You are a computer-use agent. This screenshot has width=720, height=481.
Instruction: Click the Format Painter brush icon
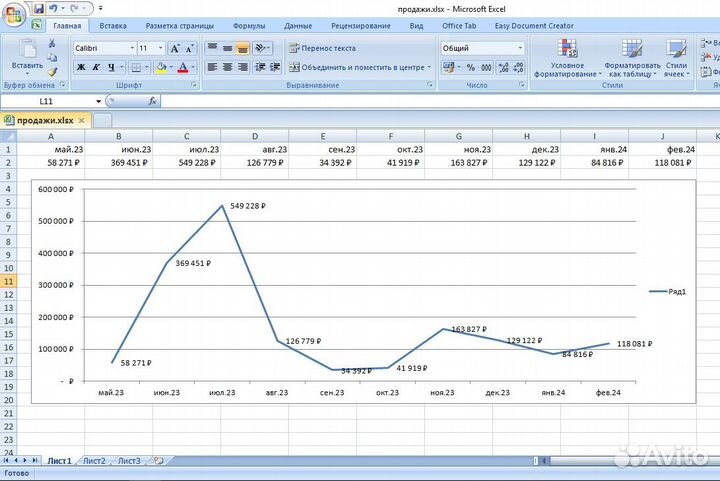[x=52, y=71]
